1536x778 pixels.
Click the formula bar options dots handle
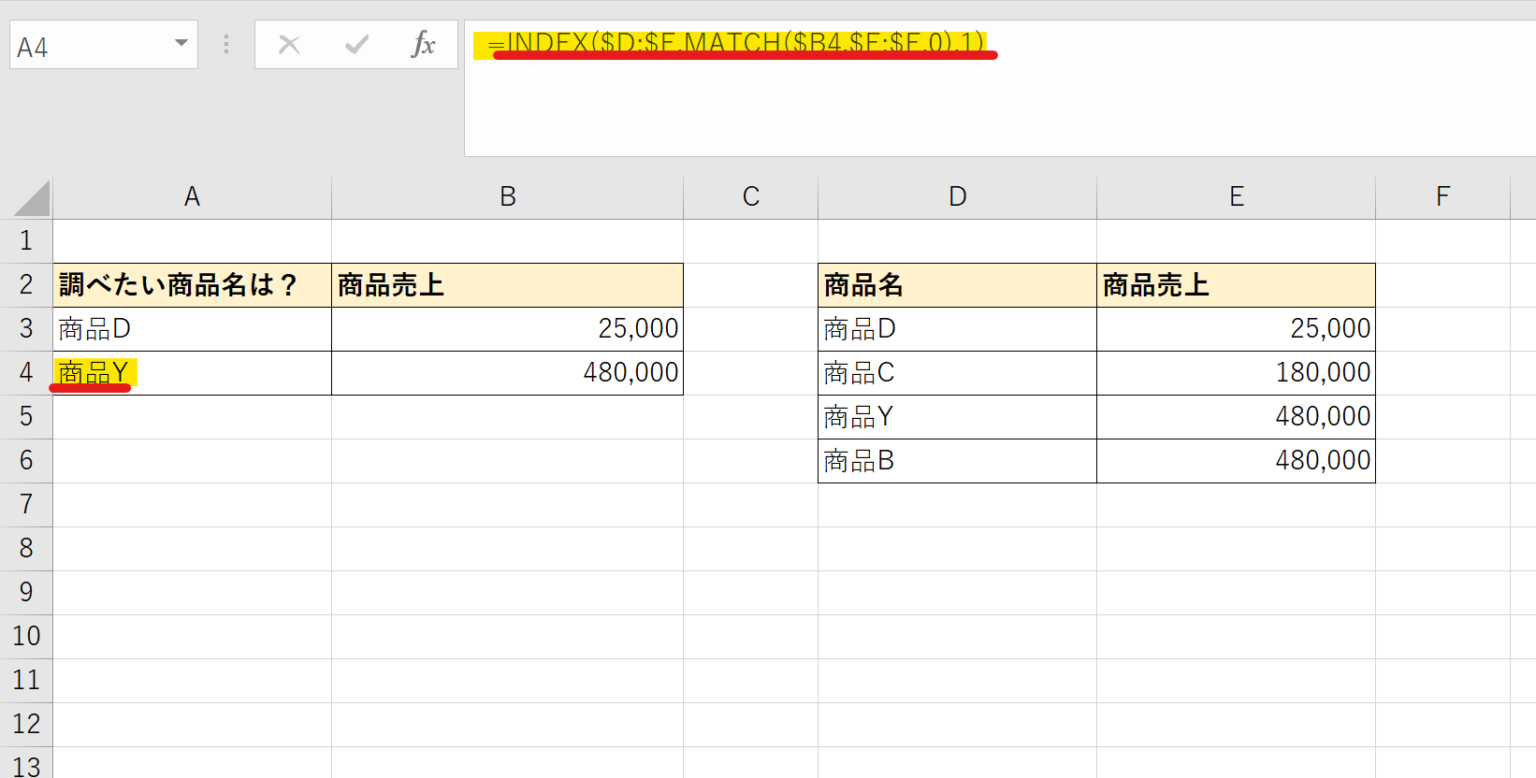tap(227, 45)
